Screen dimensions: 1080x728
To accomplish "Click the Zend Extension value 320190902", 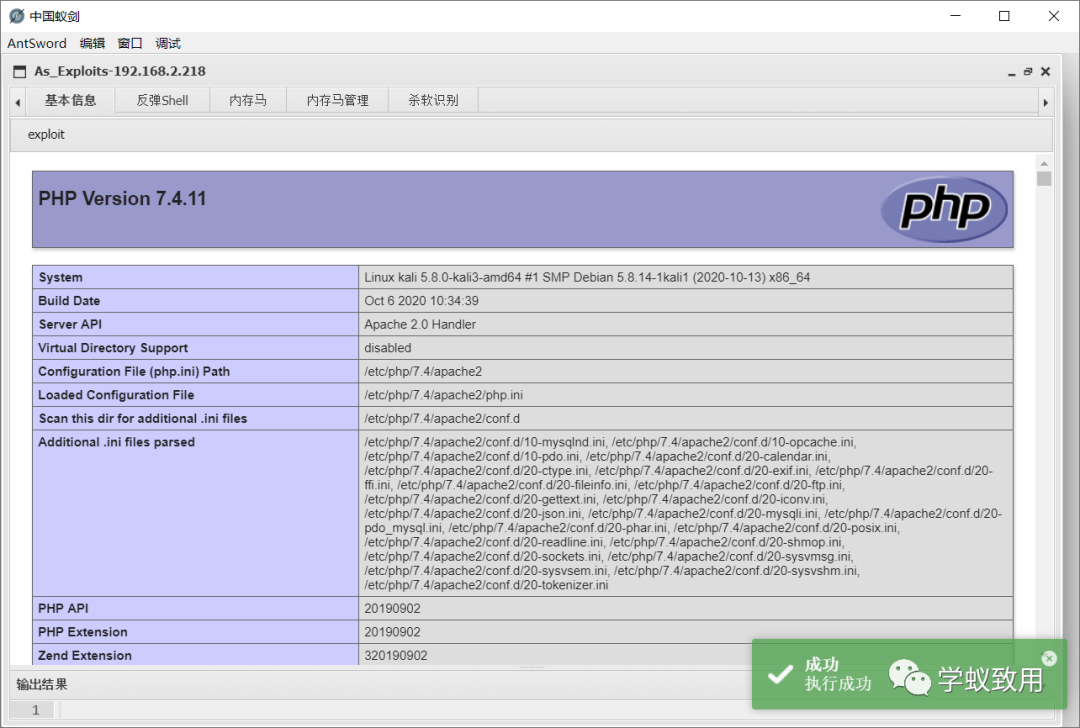I will pyautogui.click(x=396, y=656).
